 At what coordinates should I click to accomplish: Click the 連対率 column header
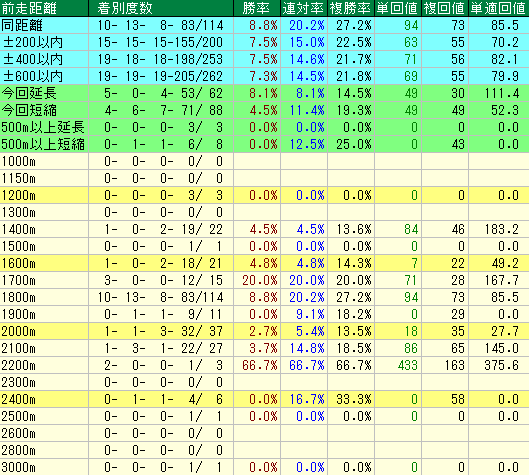pos(304,8)
